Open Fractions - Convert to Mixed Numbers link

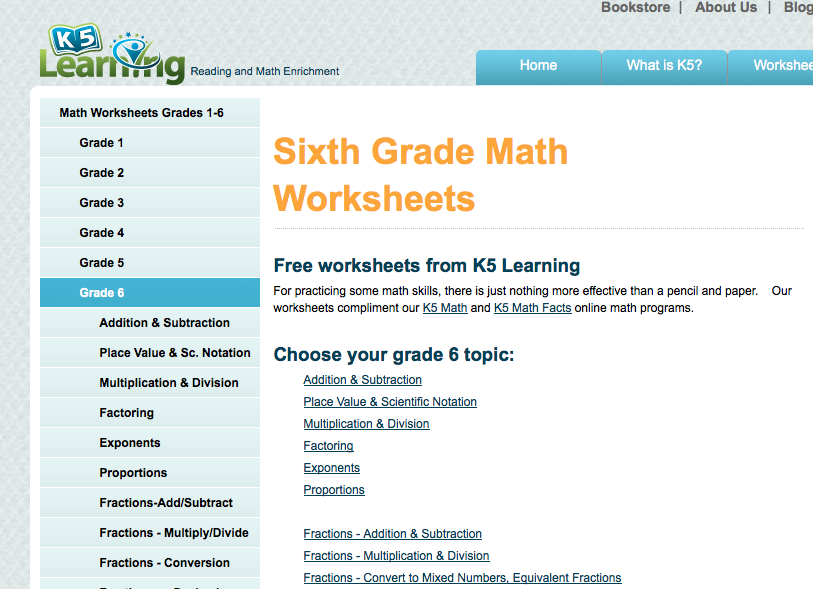[x=462, y=578]
